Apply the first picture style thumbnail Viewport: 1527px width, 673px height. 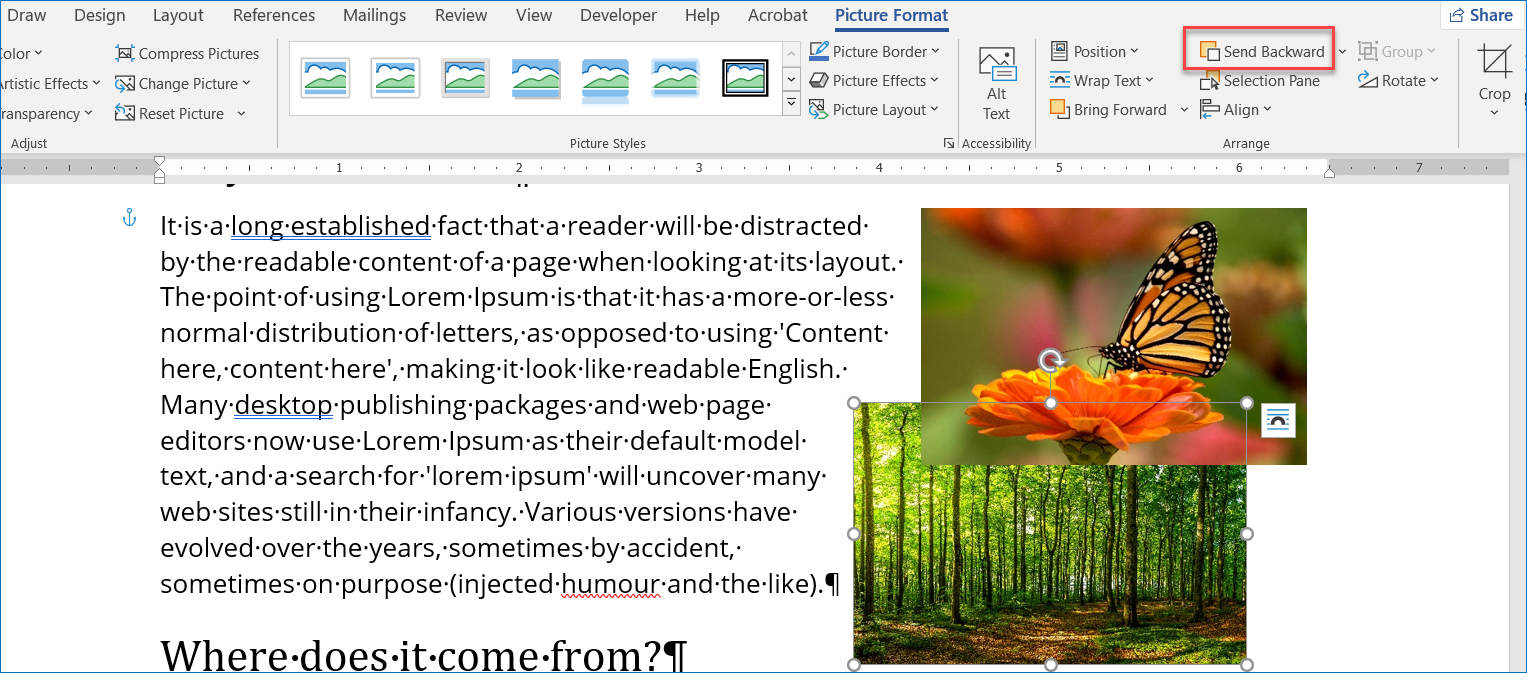click(325, 77)
